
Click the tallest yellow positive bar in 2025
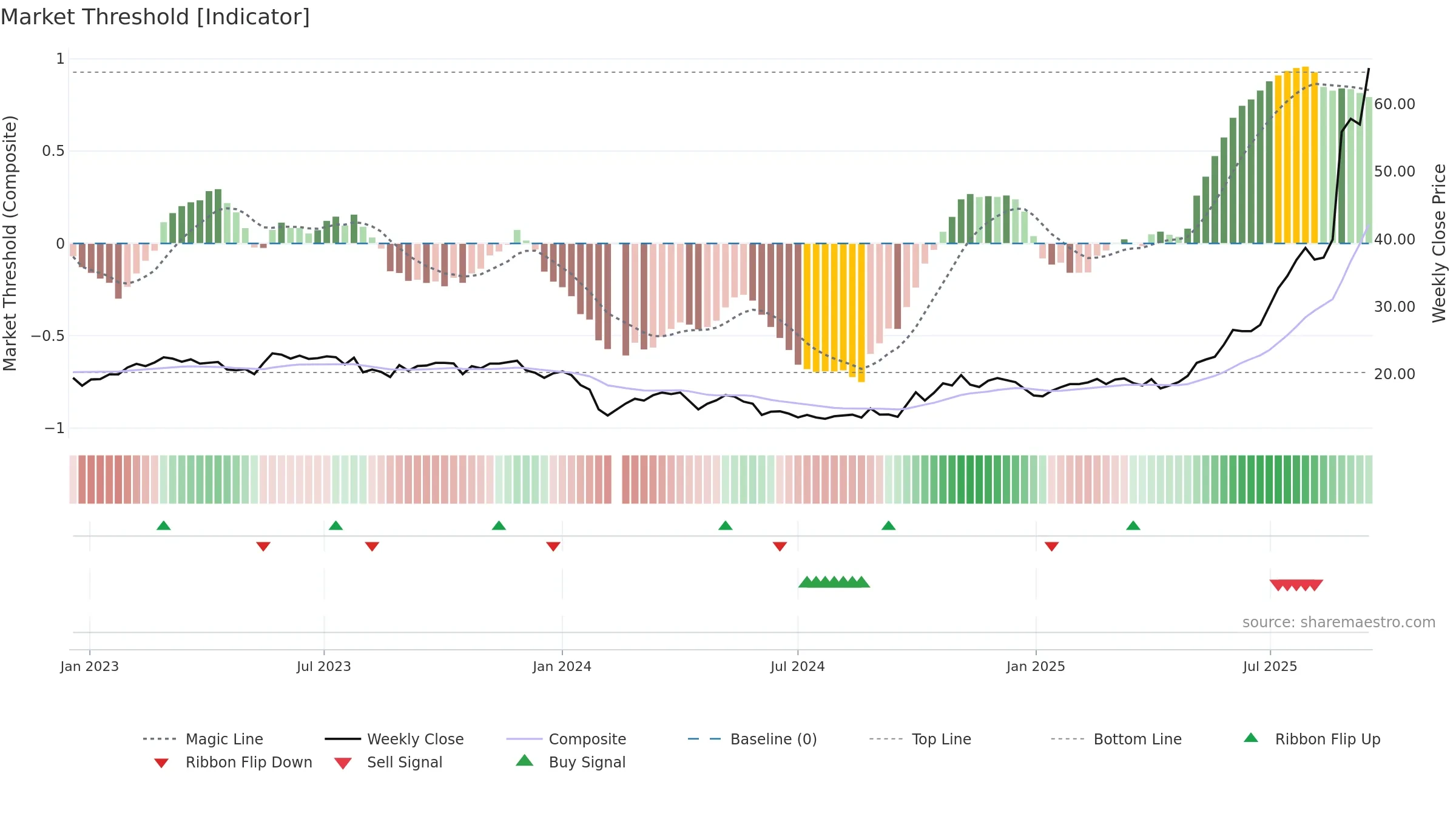[x=1306, y=155]
